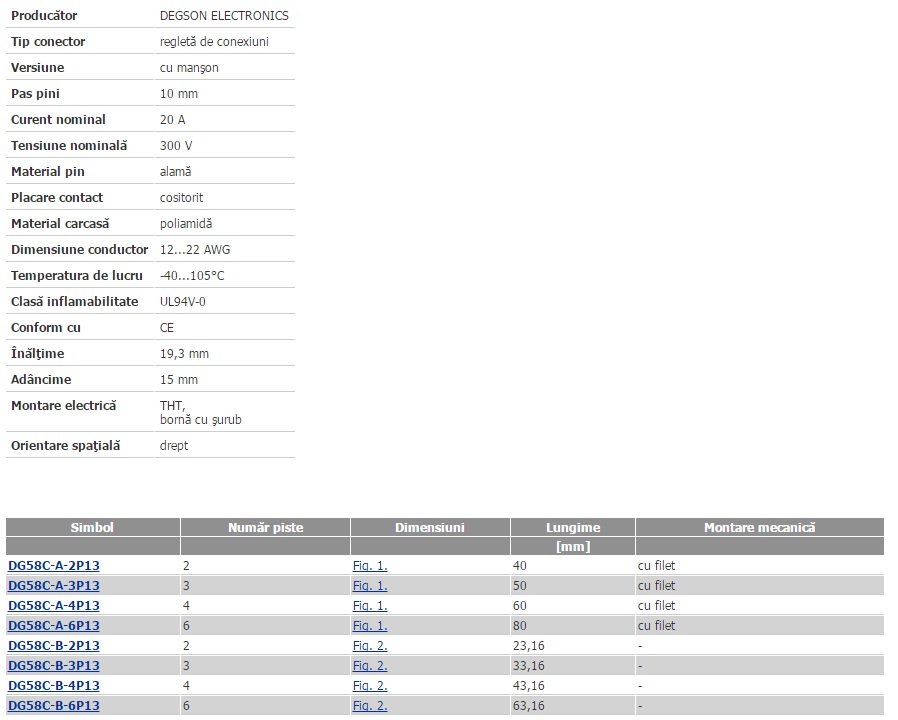Click the Lungime column header
The image size is (898, 720).
coord(573,528)
